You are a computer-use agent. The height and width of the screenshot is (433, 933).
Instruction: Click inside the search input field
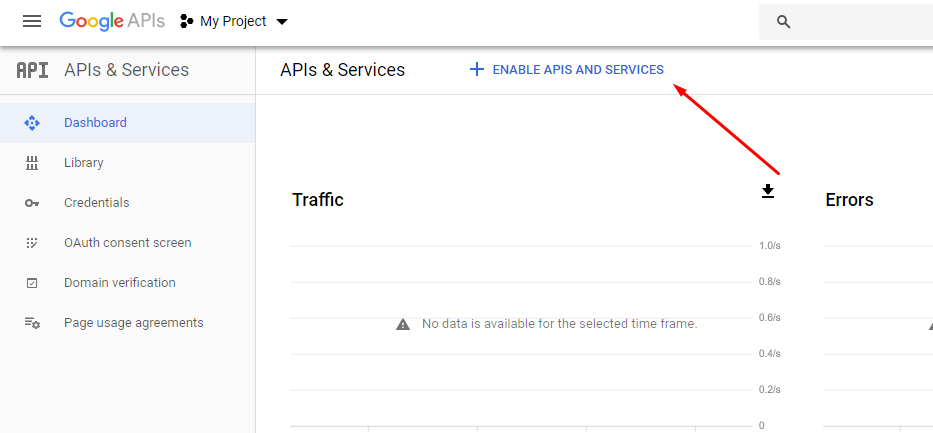(x=860, y=22)
